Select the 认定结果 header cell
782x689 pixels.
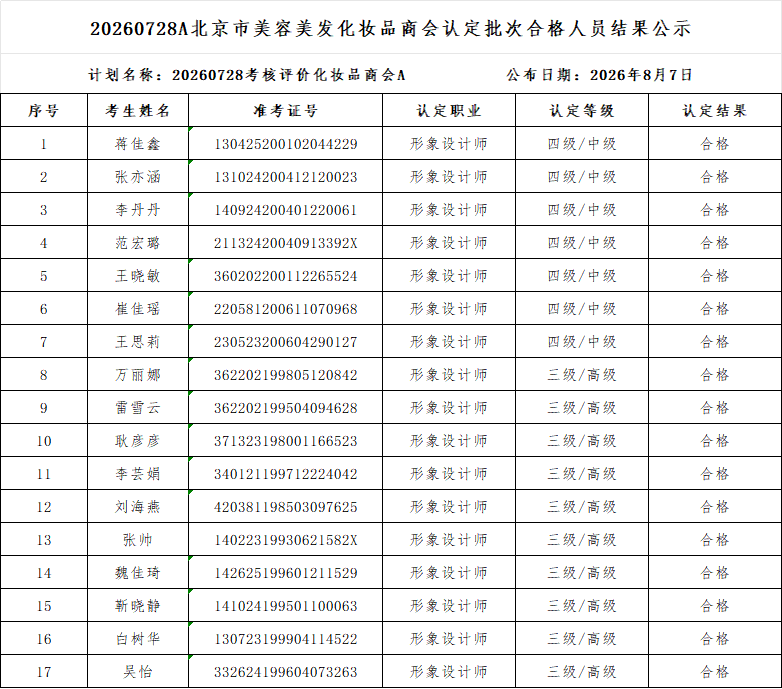pos(715,110)
